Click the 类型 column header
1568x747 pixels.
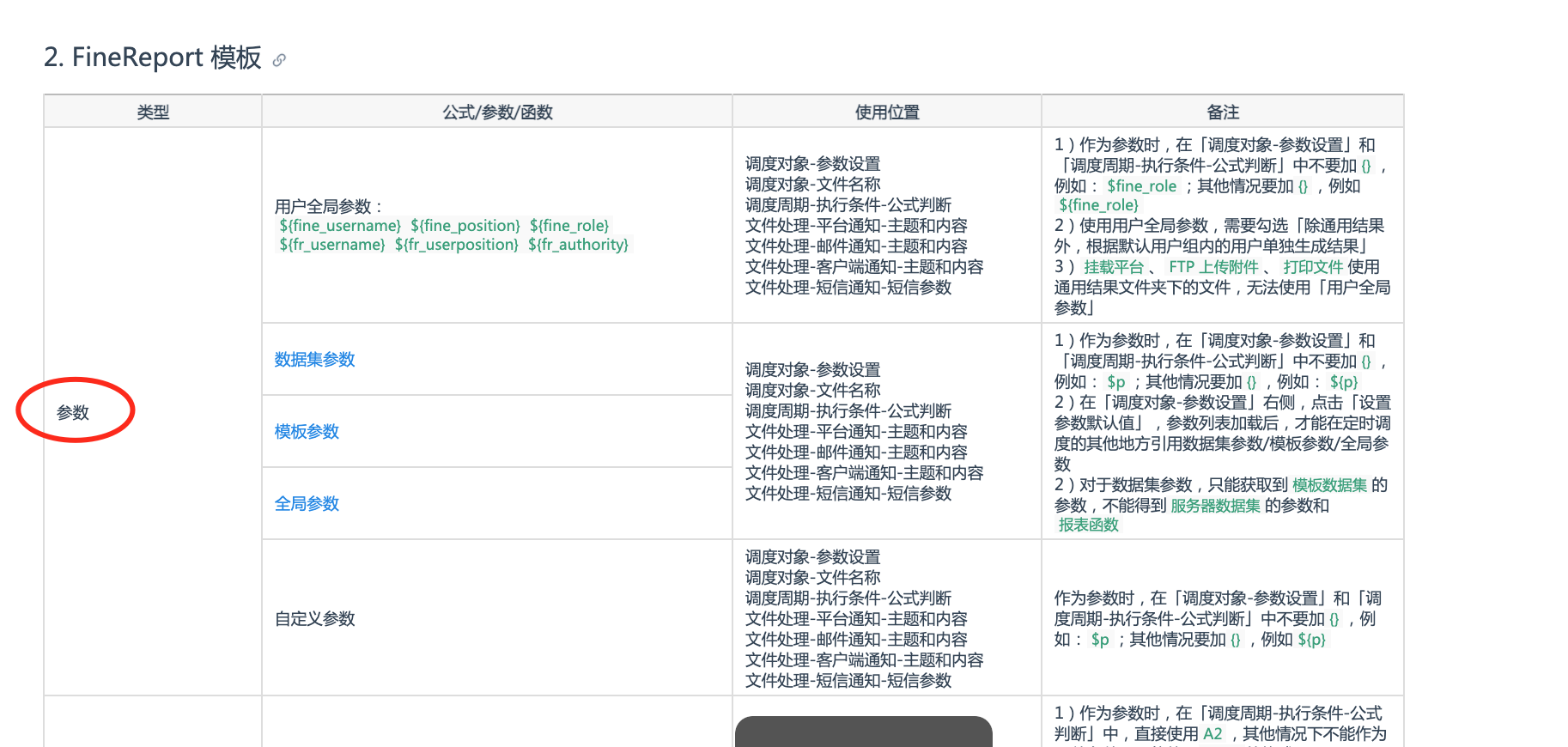153,112
